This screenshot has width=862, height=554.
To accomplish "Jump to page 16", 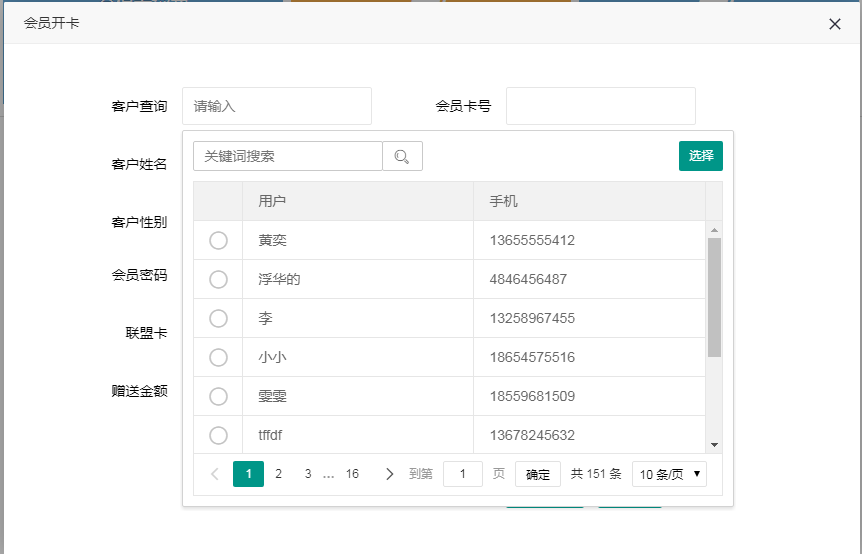I will 352,474.
